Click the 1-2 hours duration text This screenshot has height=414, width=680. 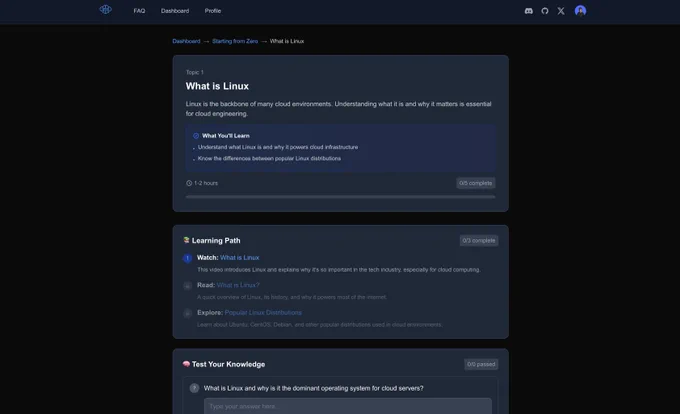pyautogui.click(x=206, y=183)
